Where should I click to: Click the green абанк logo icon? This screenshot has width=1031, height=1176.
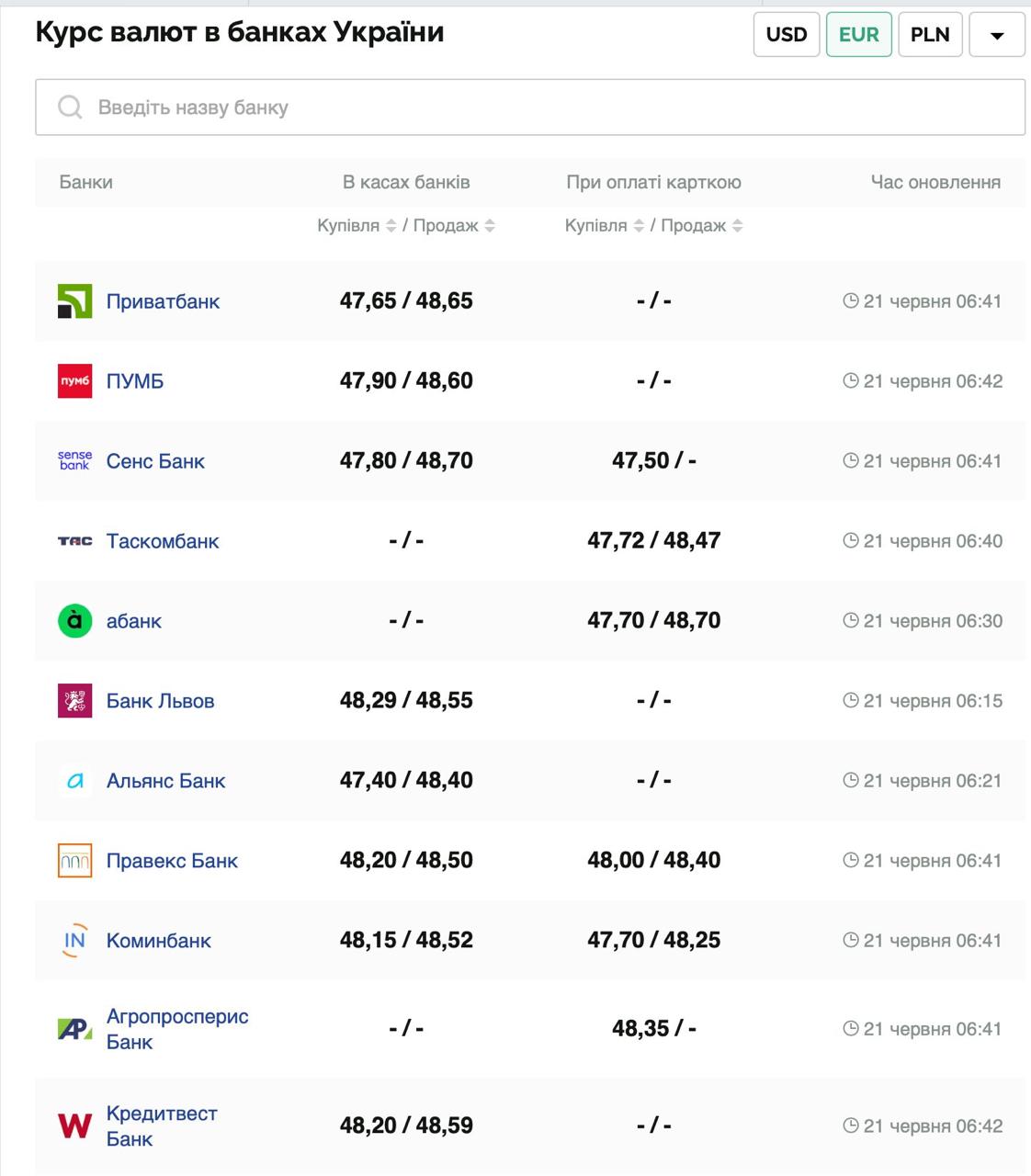coord(74,621)
